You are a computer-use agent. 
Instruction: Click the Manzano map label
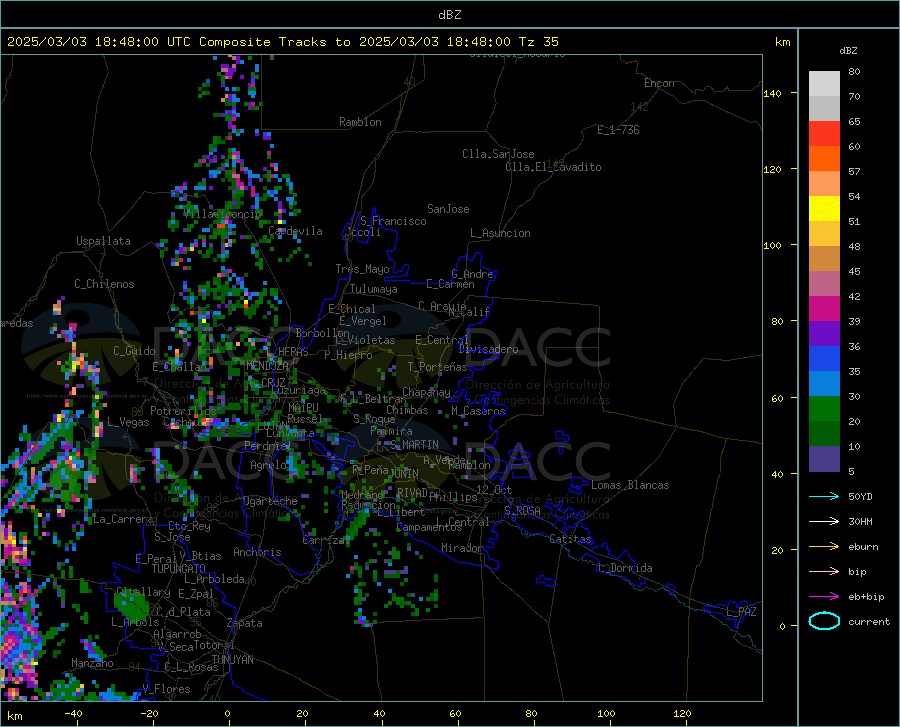pyautogui.click(x=92, y=663)
